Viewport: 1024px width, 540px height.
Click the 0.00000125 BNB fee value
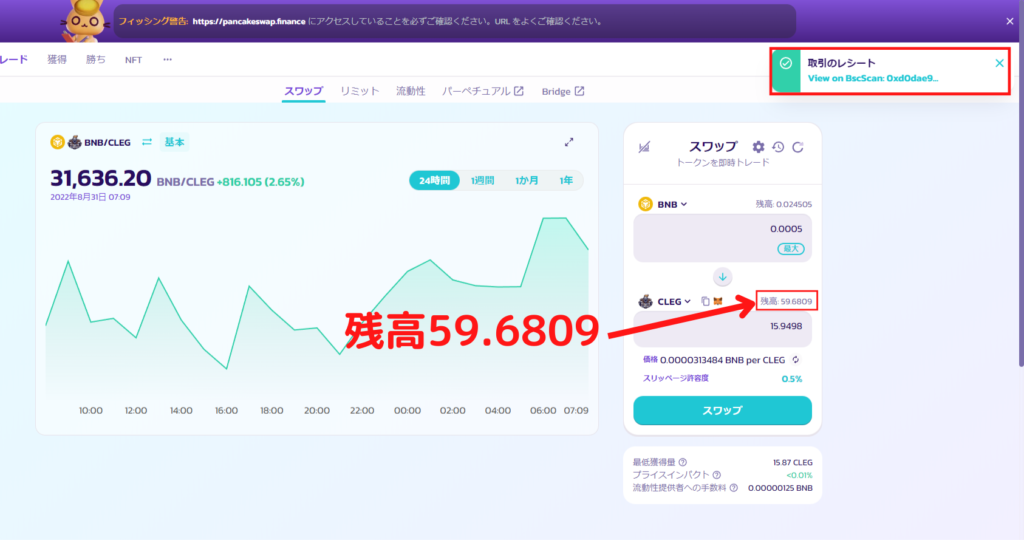click(x=780, y=488)
